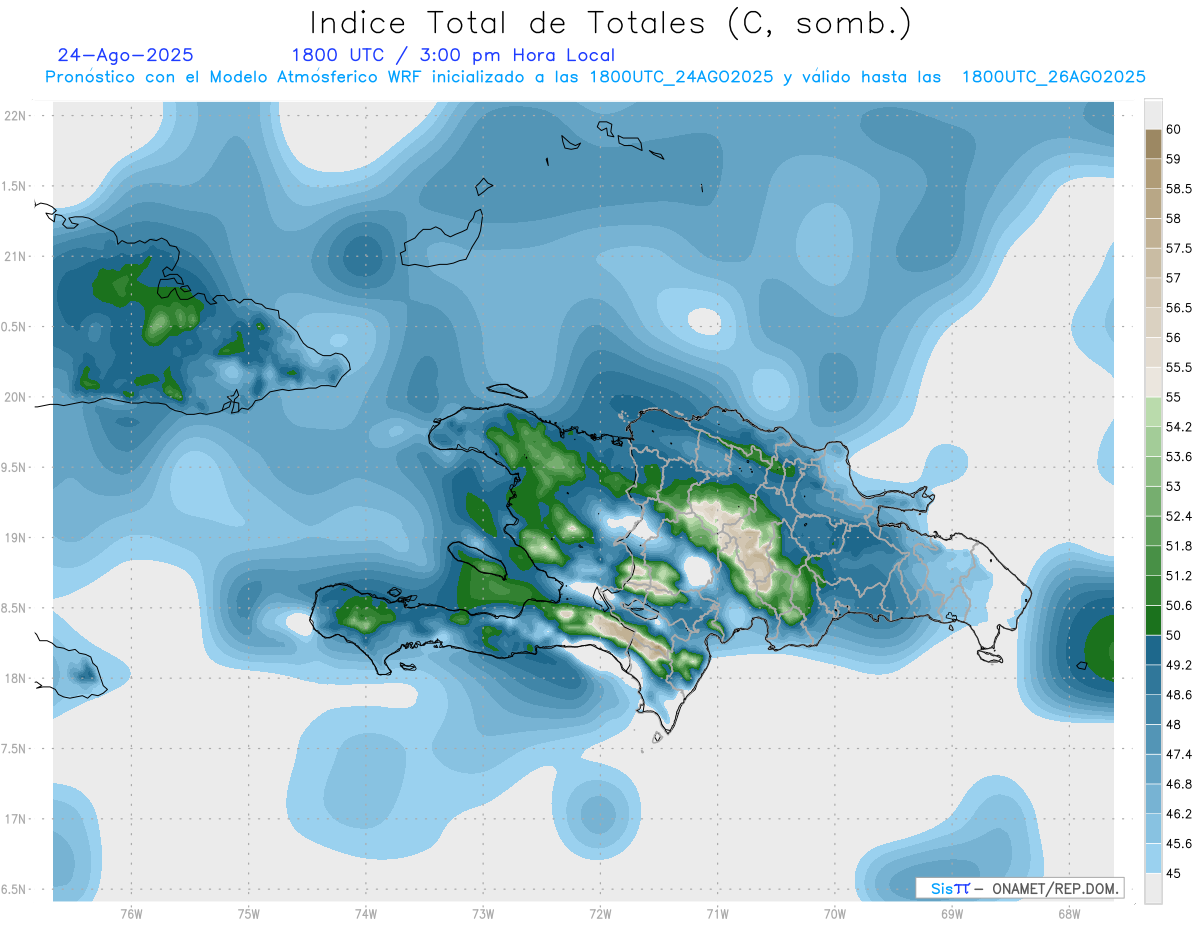Click the dark green swatch above colorbar label 50
The width and height of the screenshot is (1200, 927).
point(1153,620)
